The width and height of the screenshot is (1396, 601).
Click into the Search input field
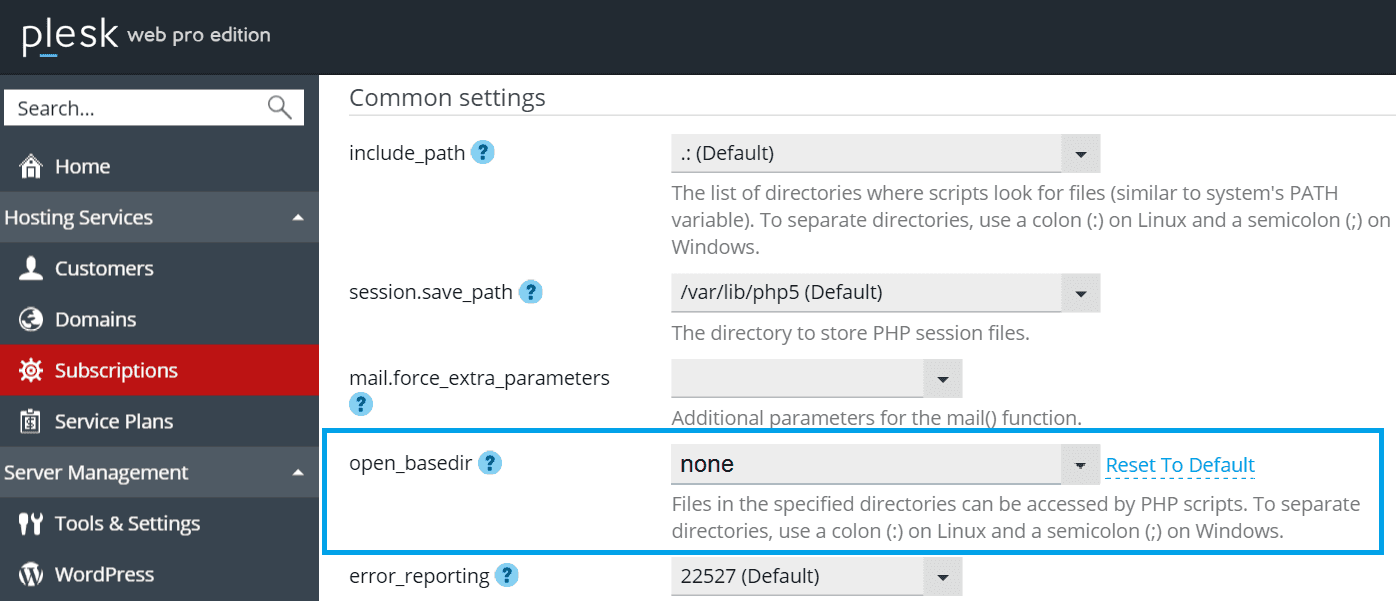point(135,108)
